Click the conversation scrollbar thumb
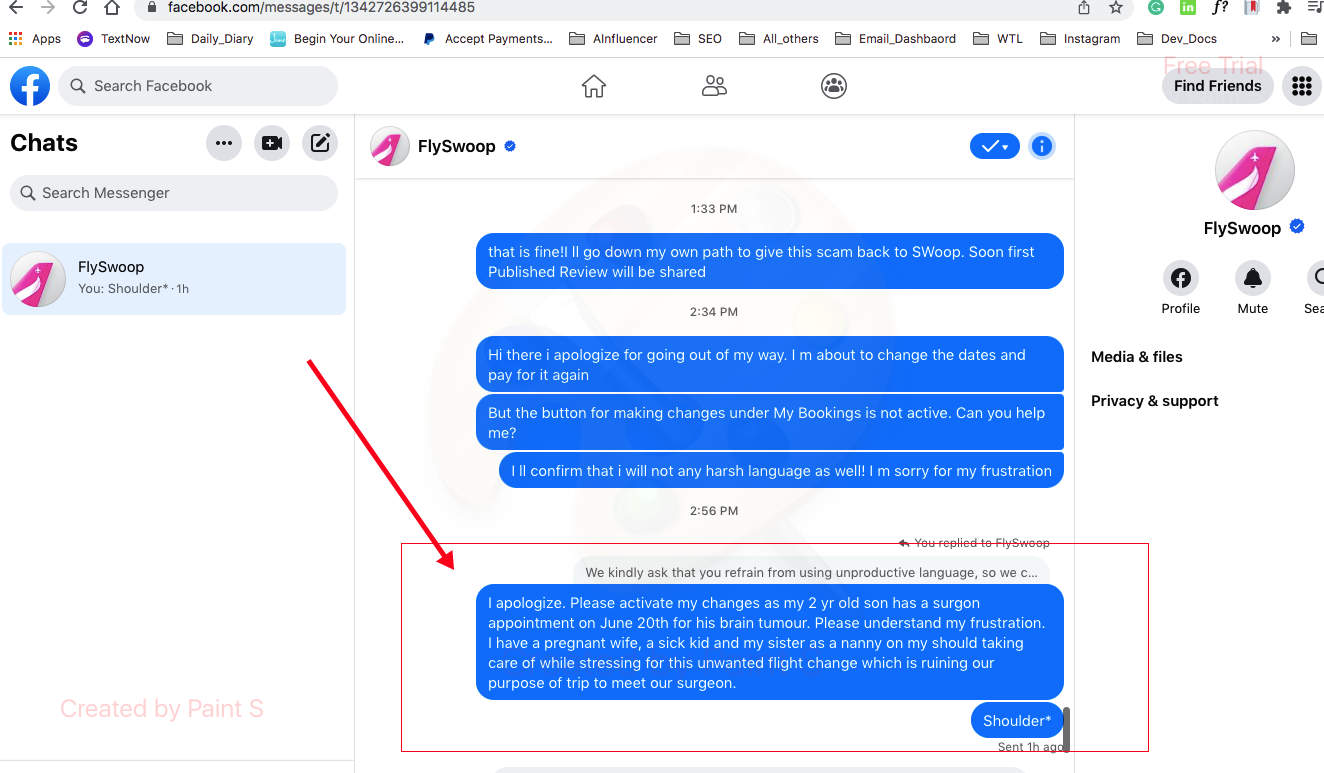The image size is (1324, 773). [x=1066, y=729]
